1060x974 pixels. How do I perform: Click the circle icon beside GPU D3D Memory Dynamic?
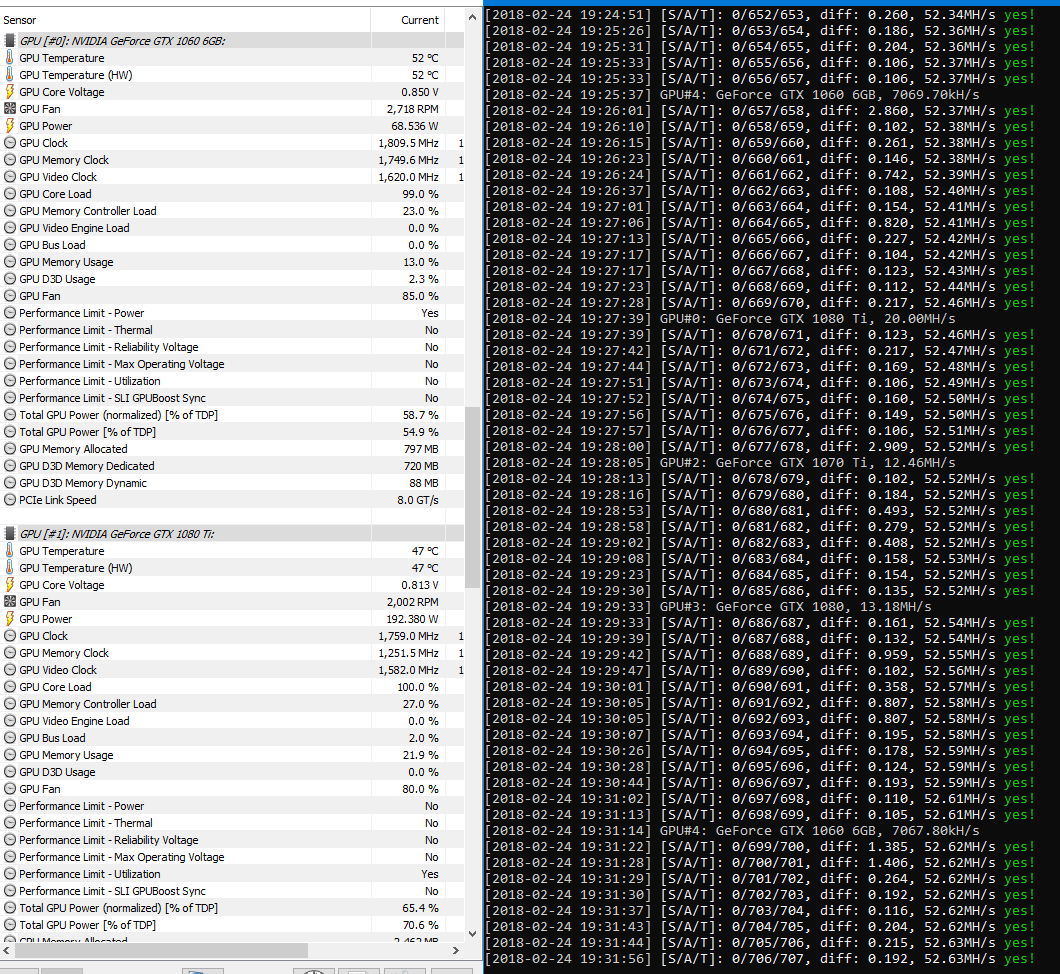click(9, 483)
